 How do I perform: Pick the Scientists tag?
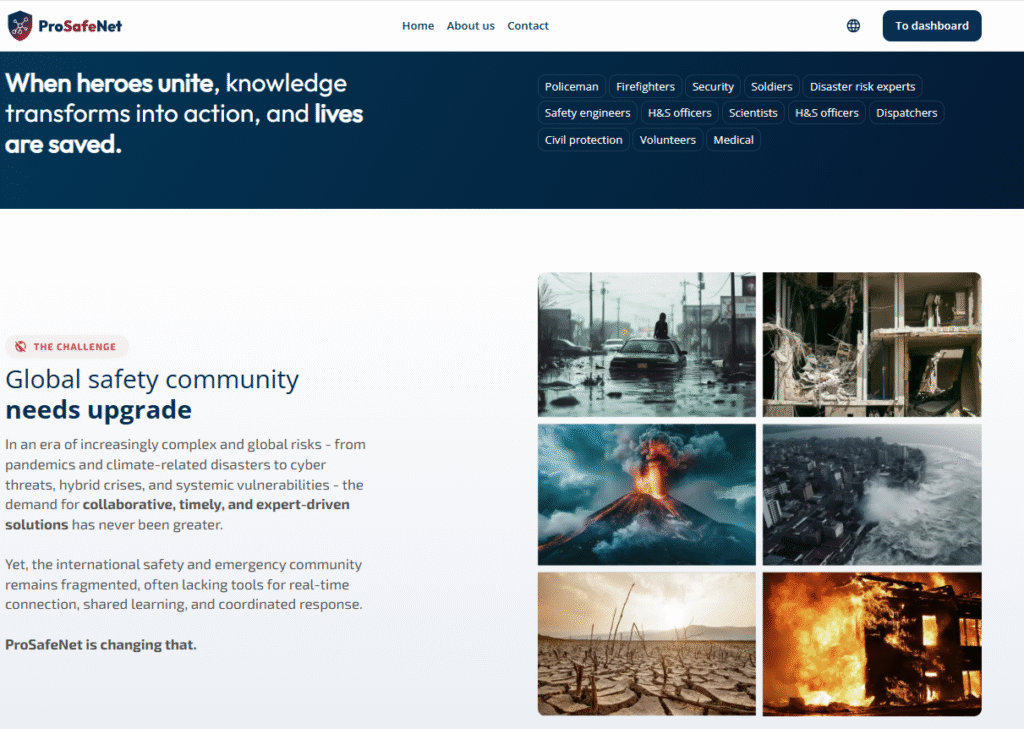(753, 113)
